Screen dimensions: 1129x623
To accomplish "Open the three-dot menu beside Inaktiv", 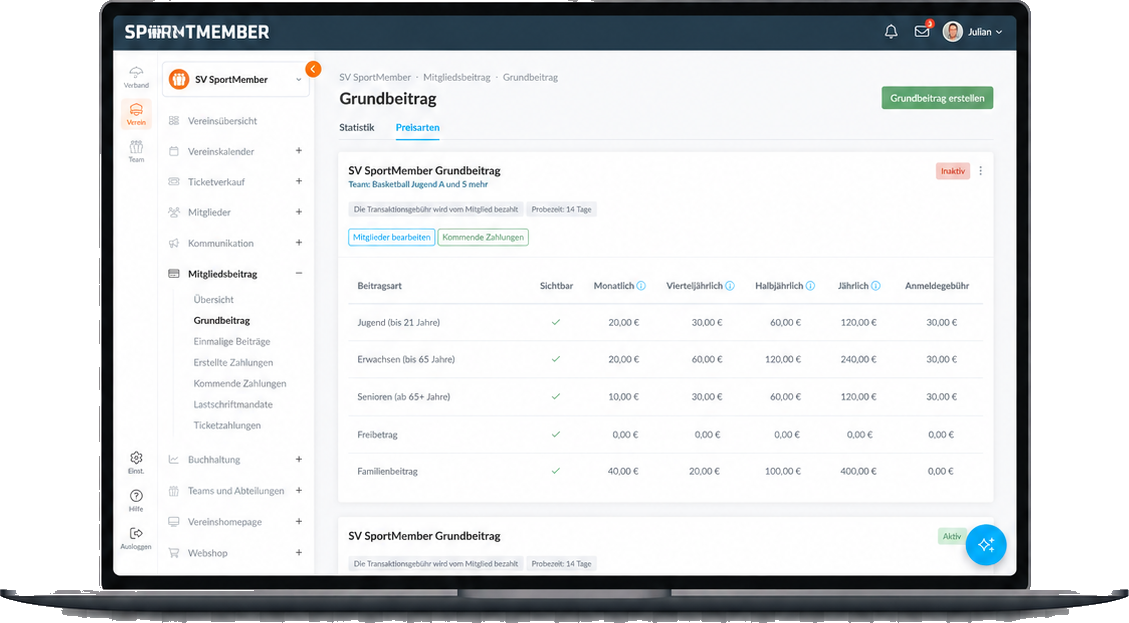I will (x=981, y=171).
